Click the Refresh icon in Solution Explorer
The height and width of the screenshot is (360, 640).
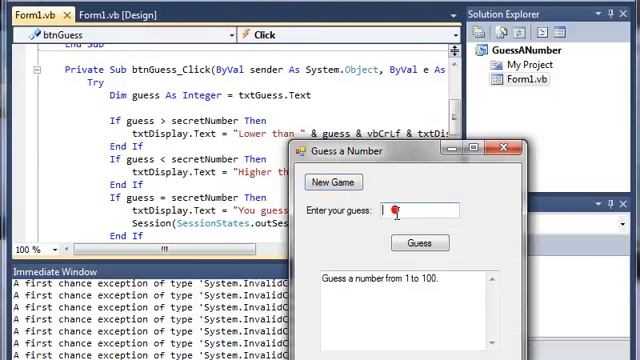click(519, 32)
